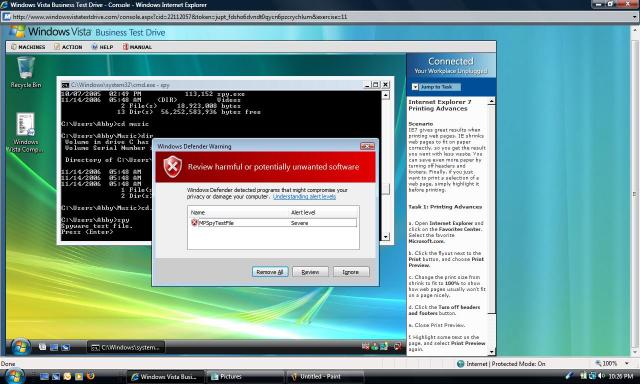640x384 pixels.
Task: Close the Windows Defender Warning dialog
Action: (x=367, y=146)
